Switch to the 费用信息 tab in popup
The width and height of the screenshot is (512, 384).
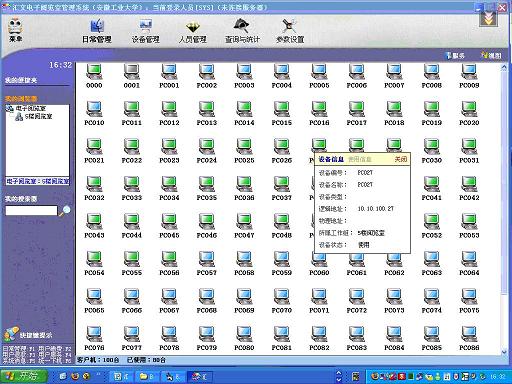360,159
